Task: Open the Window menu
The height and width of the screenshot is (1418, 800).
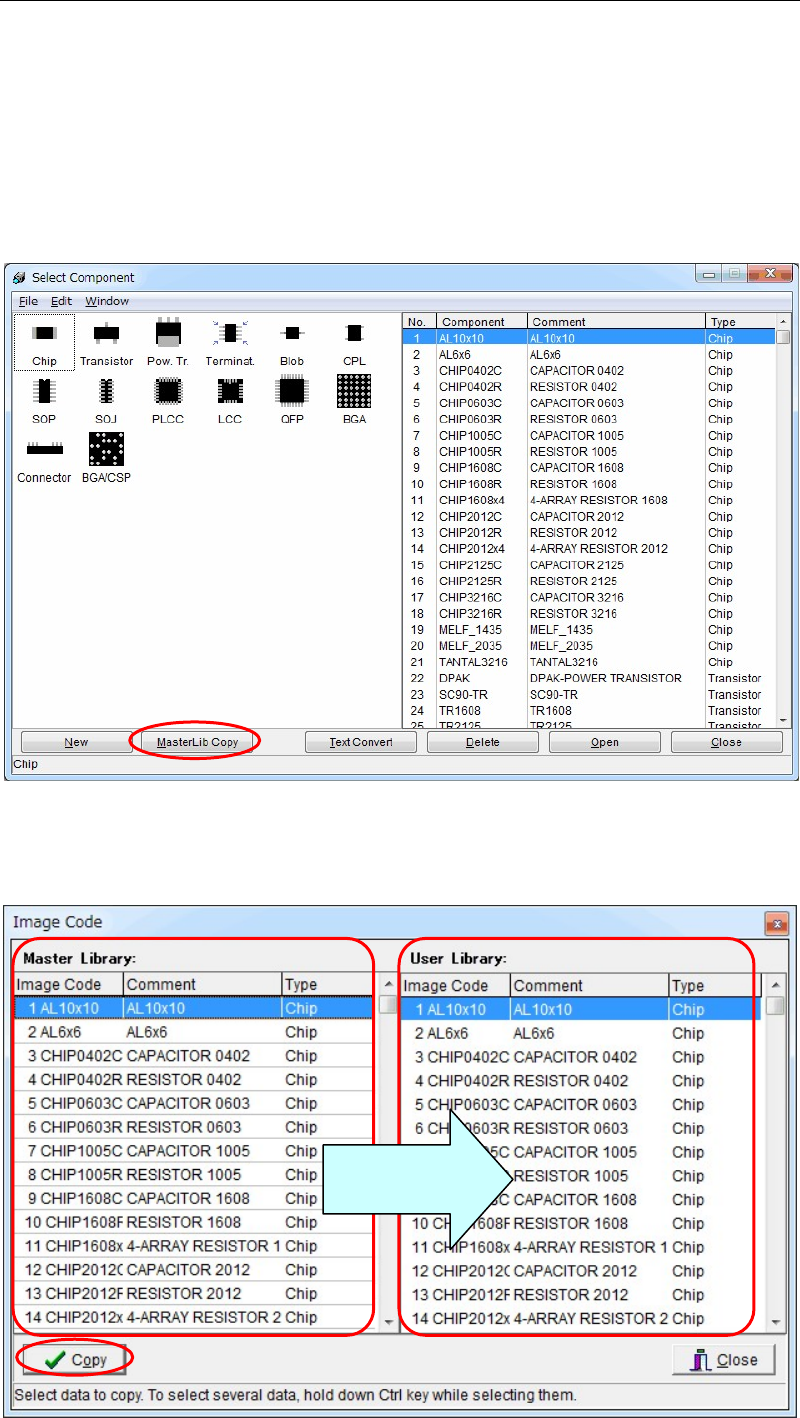Action: click(x=106, y=301)
